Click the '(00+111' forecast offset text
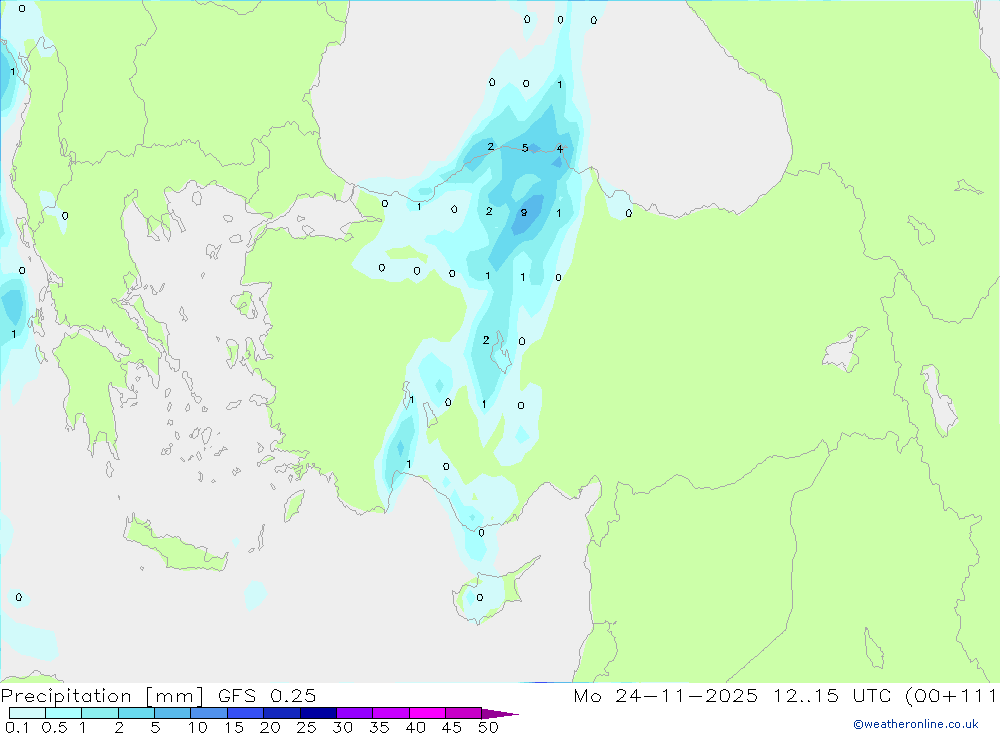The height and width of the screenshot is (733, 1000). [951, 695]
